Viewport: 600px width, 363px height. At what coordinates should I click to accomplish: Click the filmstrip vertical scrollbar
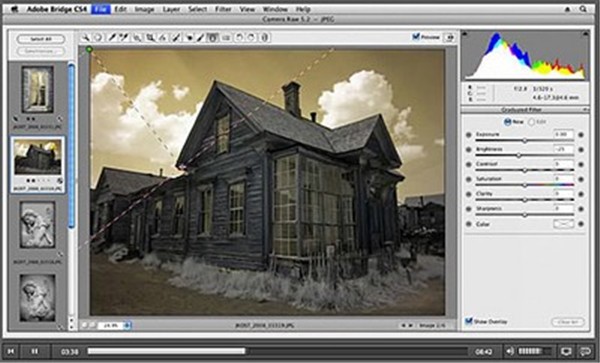pos(71,146)
